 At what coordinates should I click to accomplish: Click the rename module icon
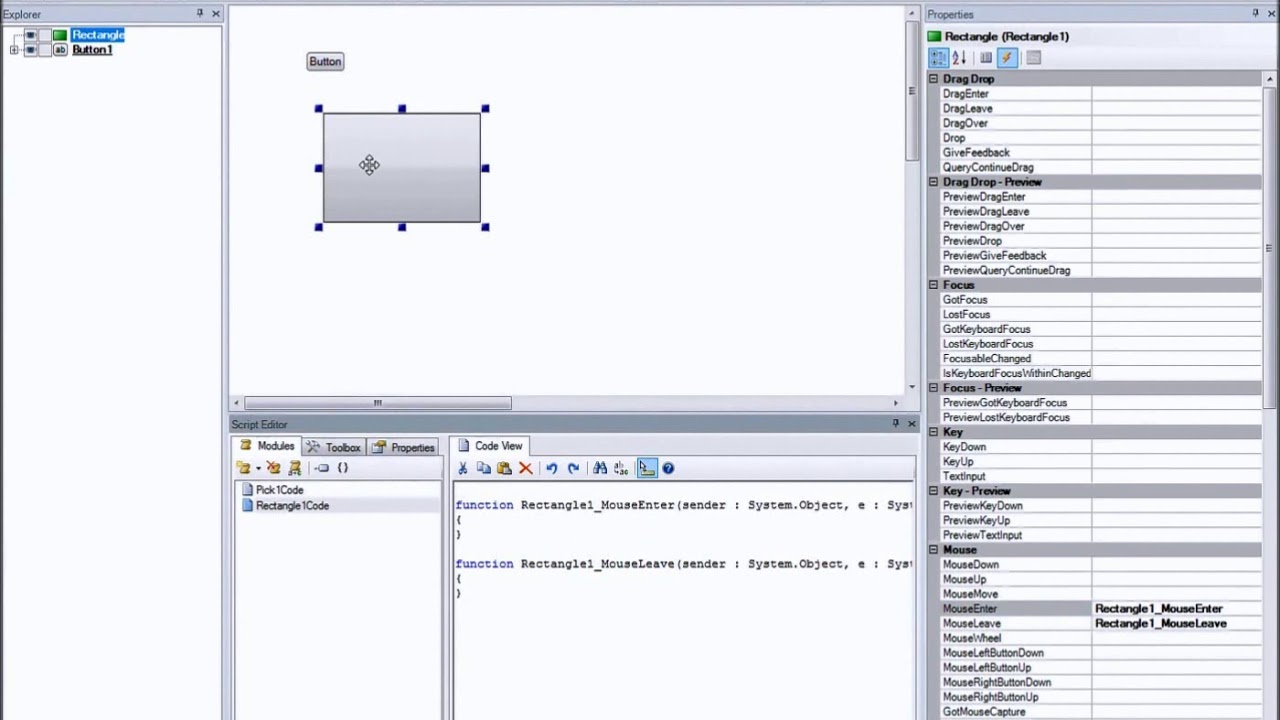295,468
